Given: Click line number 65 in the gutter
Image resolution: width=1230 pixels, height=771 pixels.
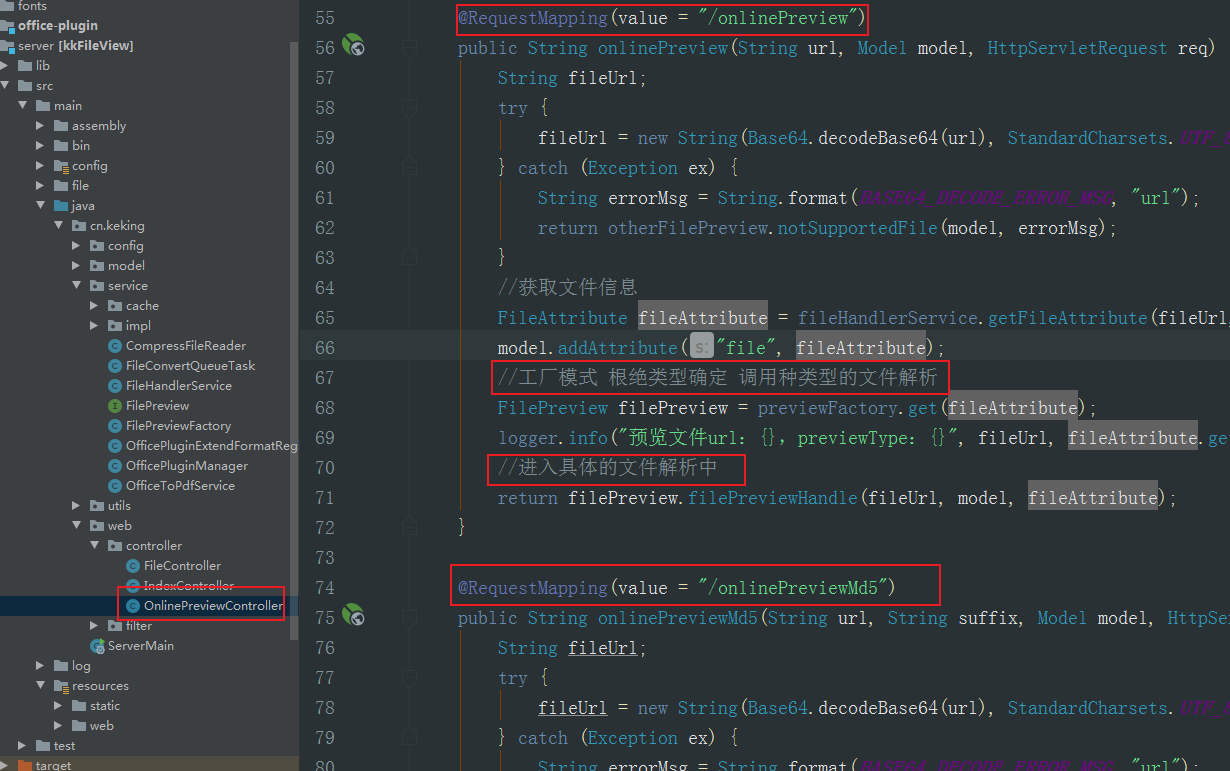Looking at the screenshot, I should [325, 317].
